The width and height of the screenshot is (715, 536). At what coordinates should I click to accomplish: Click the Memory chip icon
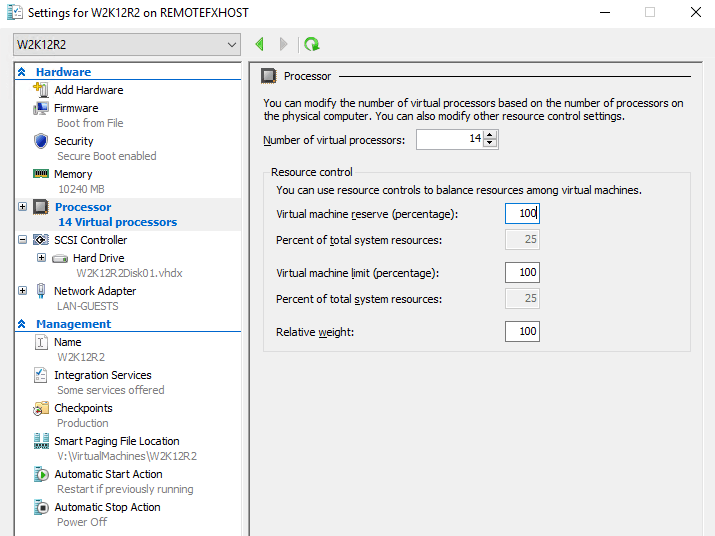click(41, 174)
